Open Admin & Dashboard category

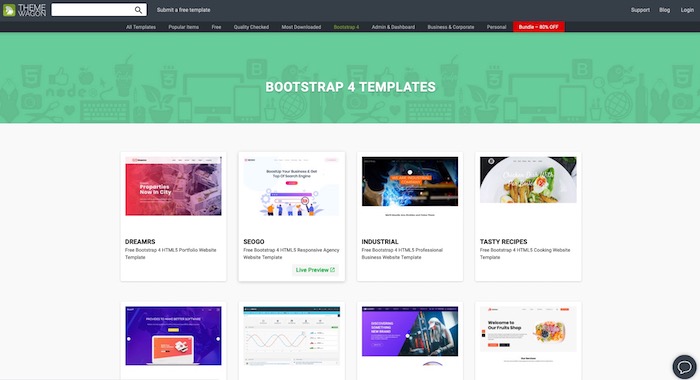pos(393,27)
